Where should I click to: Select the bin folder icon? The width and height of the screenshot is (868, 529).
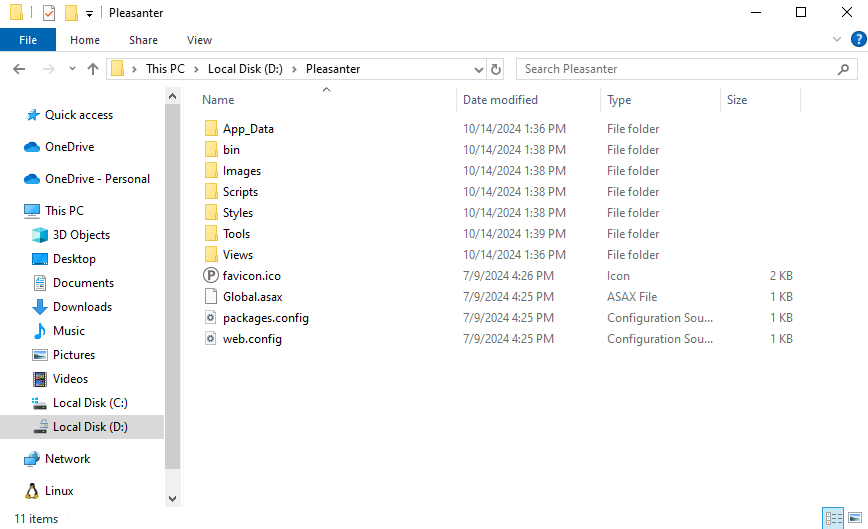[x=211, y=149]
